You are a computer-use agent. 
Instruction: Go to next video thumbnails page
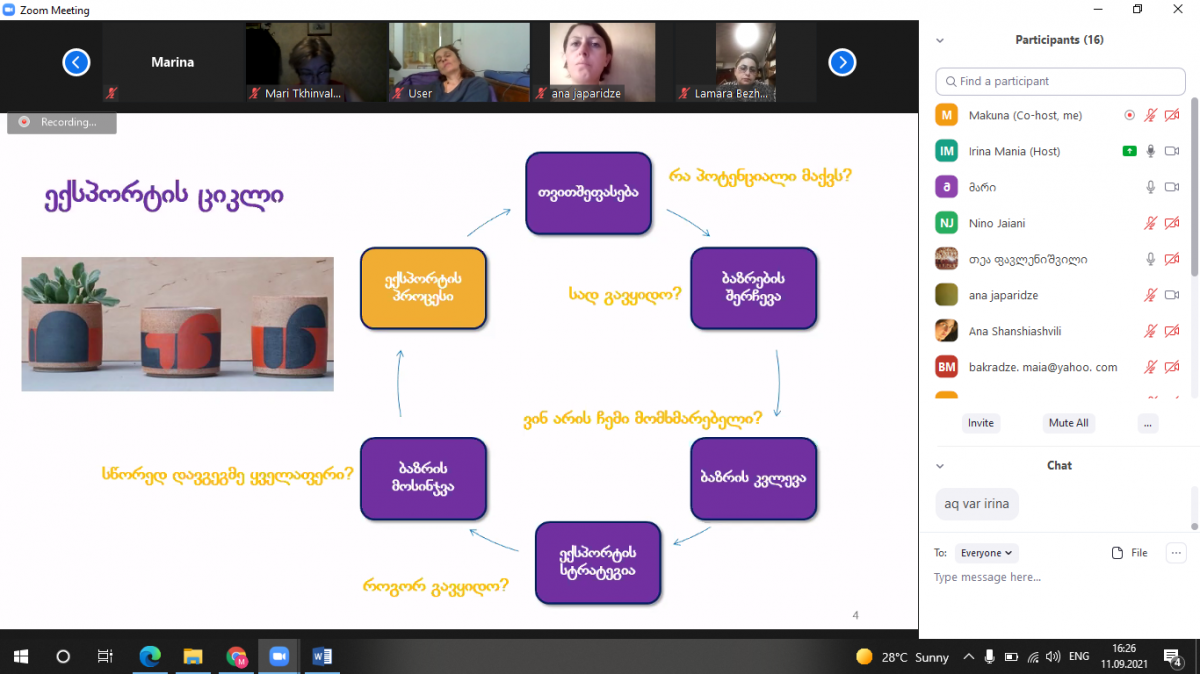tap(842, 63)
